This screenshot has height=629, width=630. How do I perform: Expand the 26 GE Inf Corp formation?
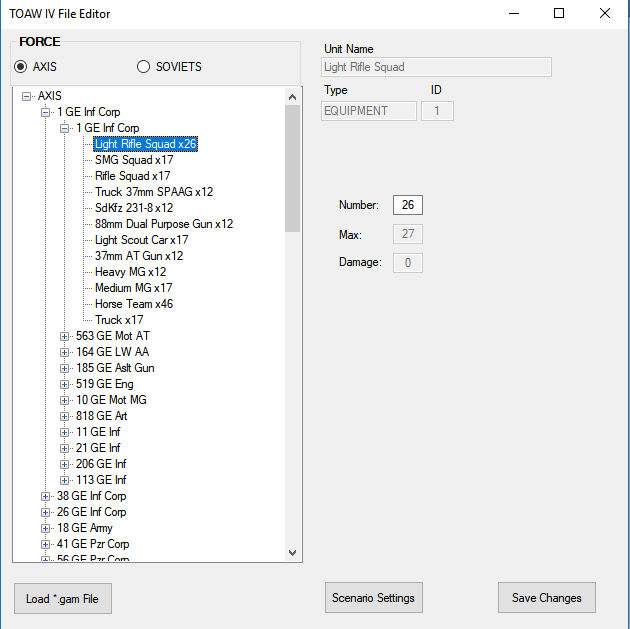point(45,513)
